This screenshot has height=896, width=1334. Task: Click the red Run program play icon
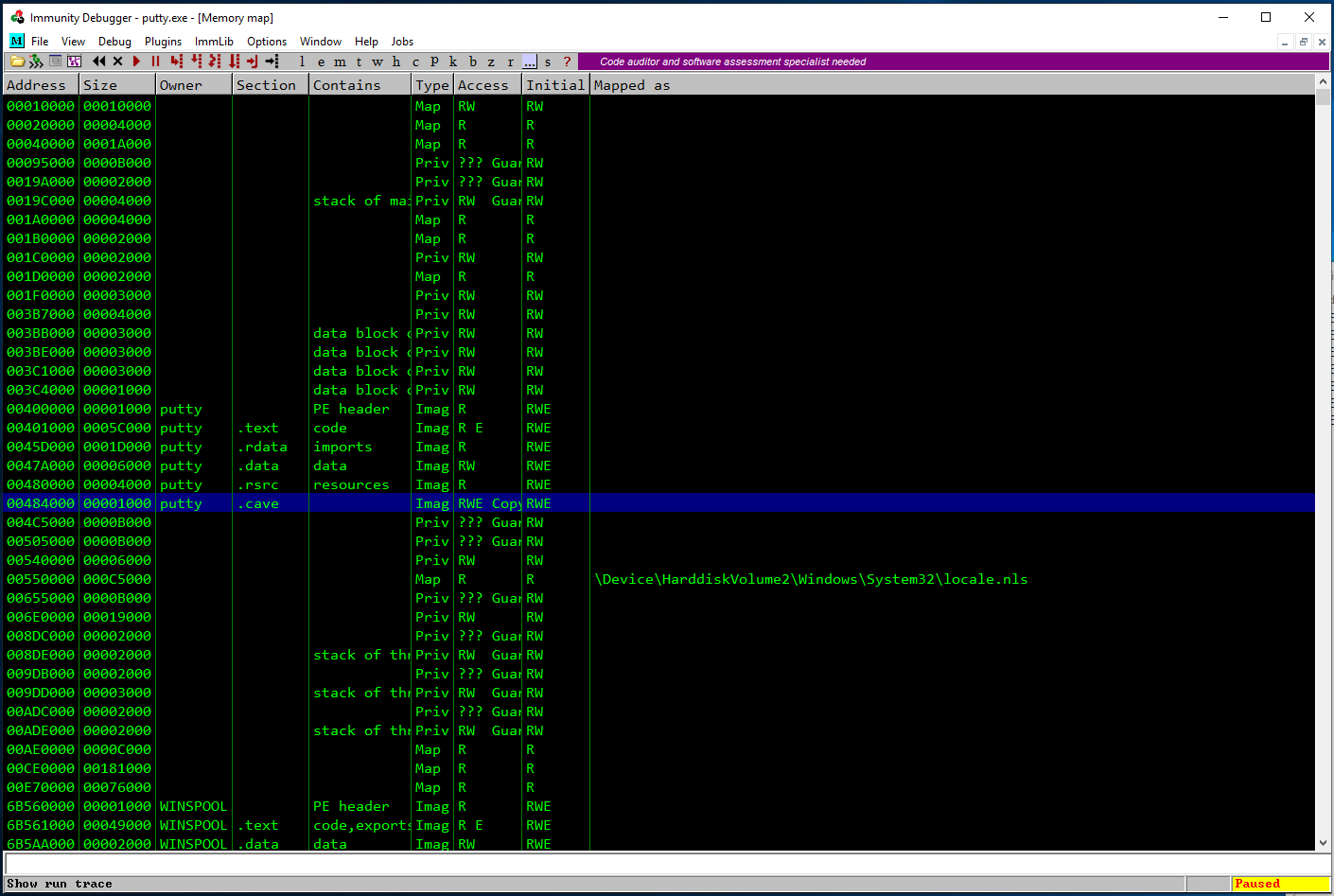pyautogui.click(x=136, y=61)
